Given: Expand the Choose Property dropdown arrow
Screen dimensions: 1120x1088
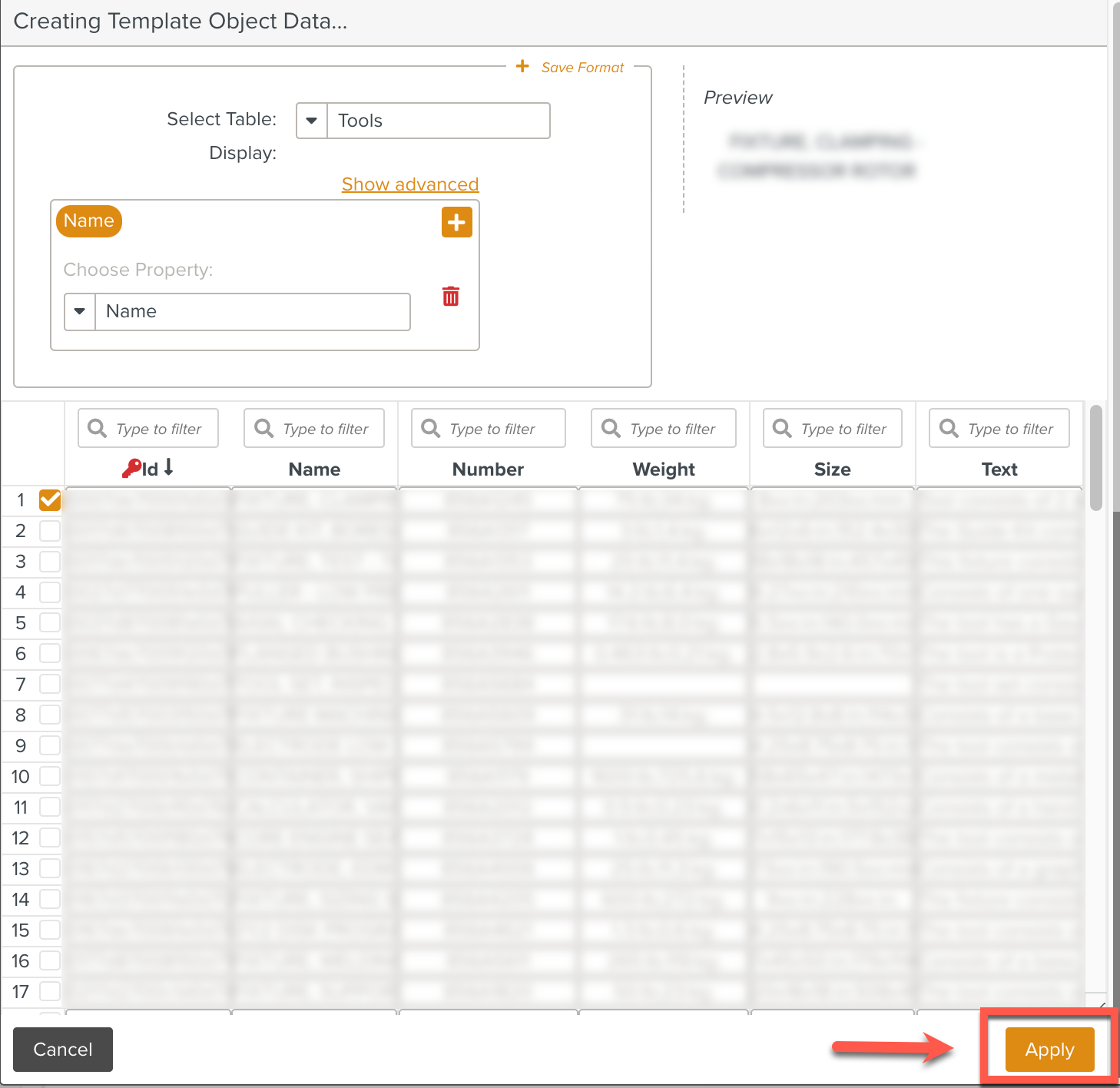Looking at the screenshot, I should [80, 312].
